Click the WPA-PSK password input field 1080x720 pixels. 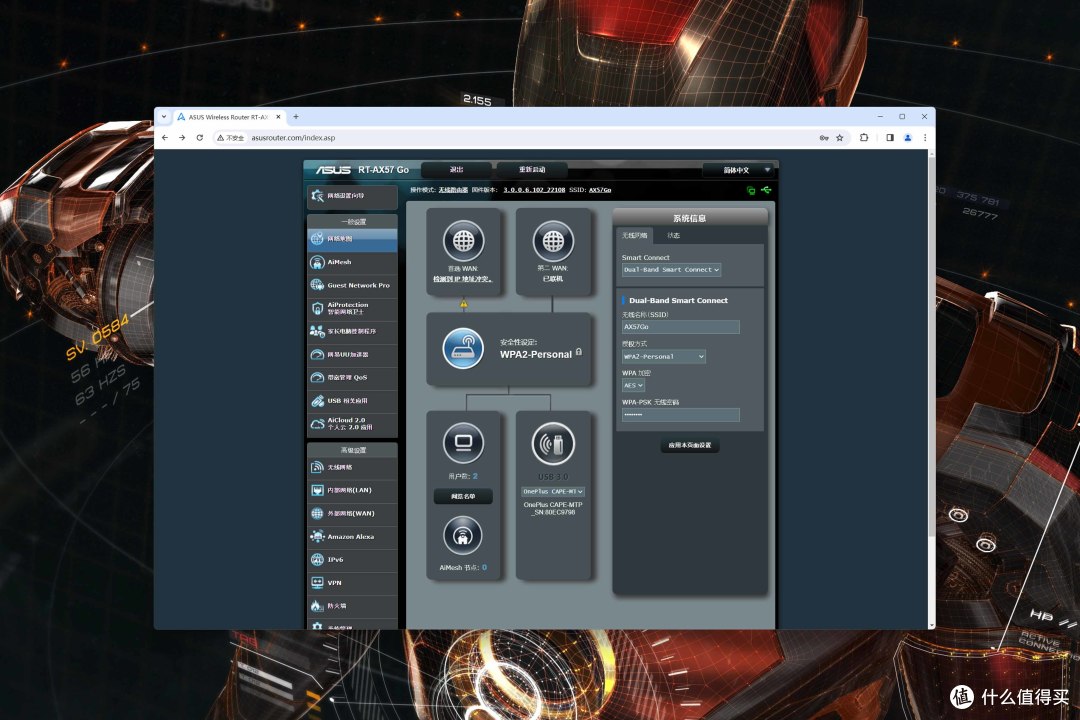[681, 414]
